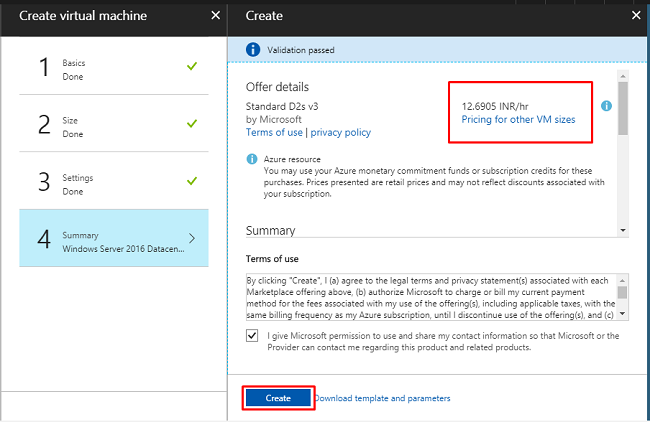This screenshot has width=650, height=422.
Task: Open the privacy policy link
Action: point(342,132)
